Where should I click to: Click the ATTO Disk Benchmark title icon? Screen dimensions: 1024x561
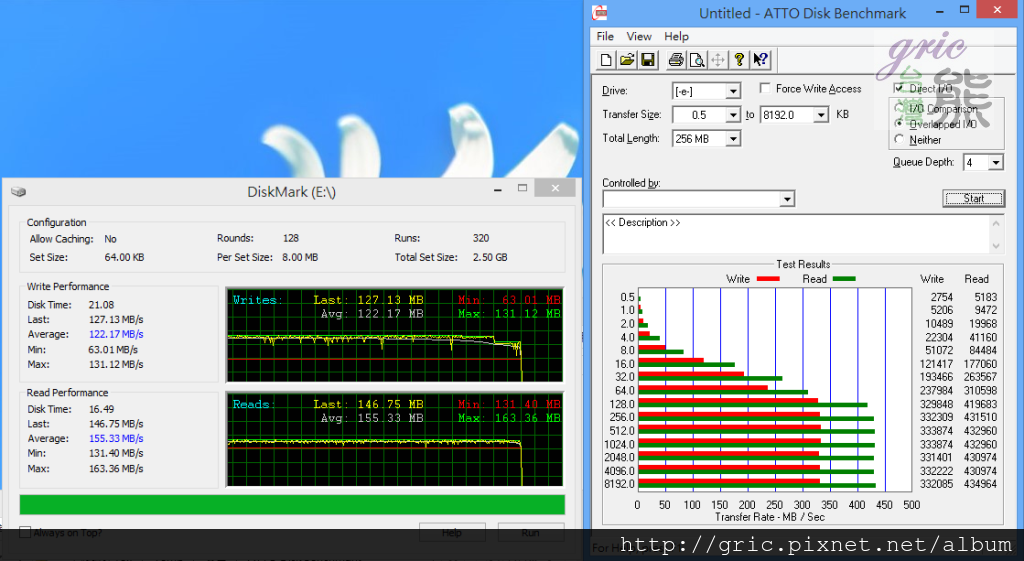point(600,12)
